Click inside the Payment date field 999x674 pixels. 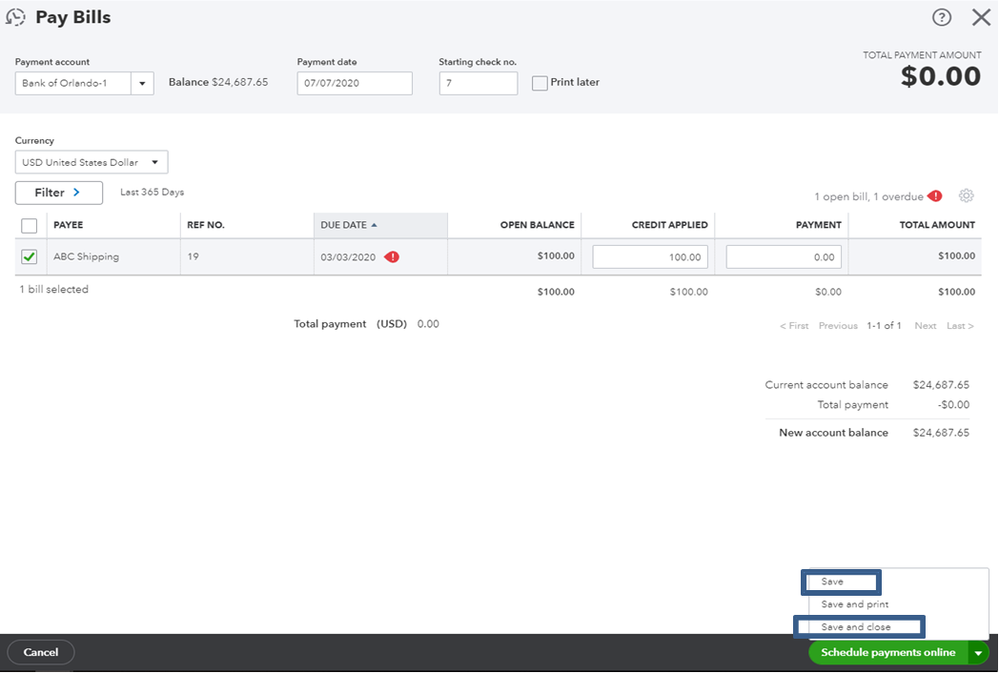[x=352, y=83]
